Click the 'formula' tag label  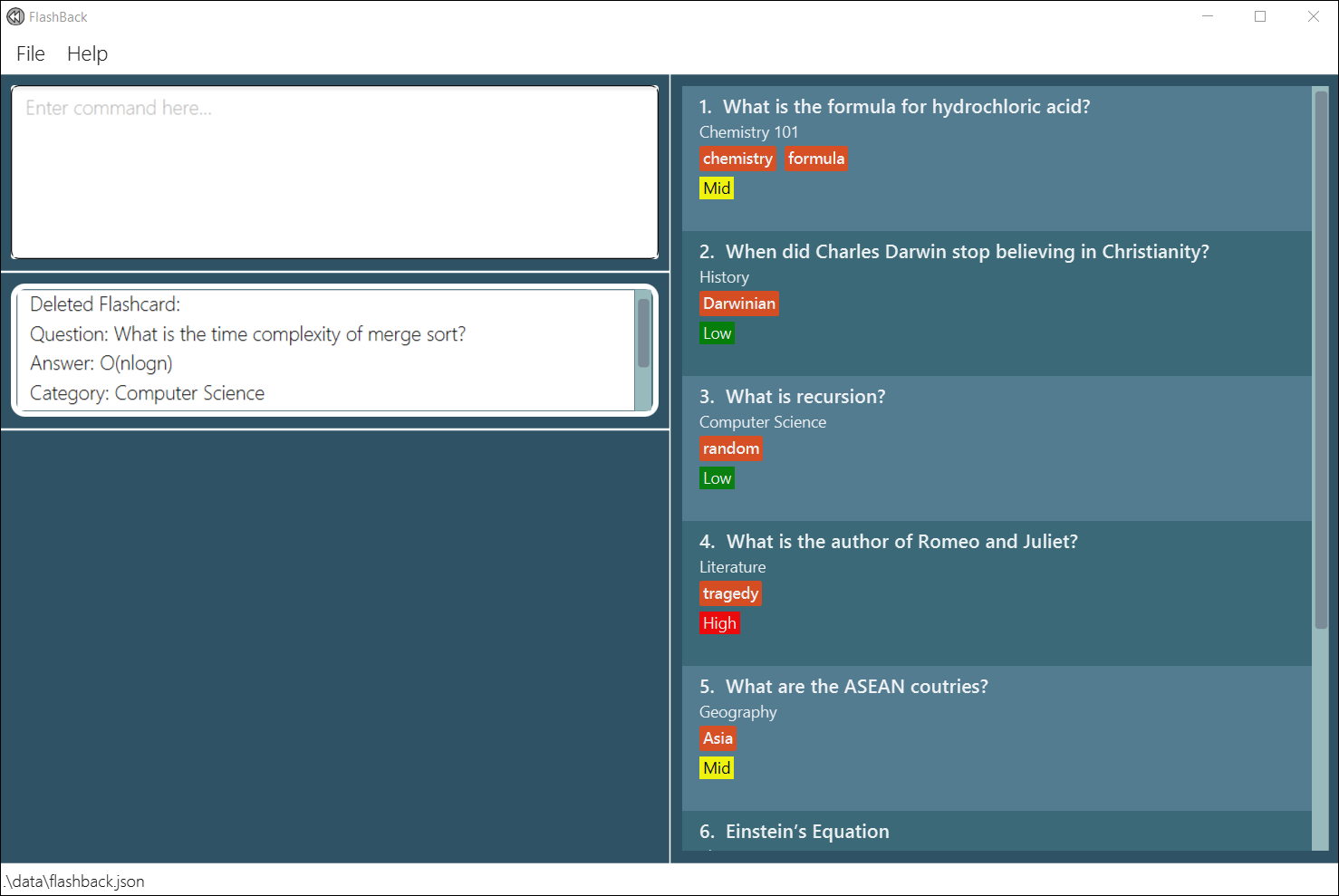click(815, 159)
